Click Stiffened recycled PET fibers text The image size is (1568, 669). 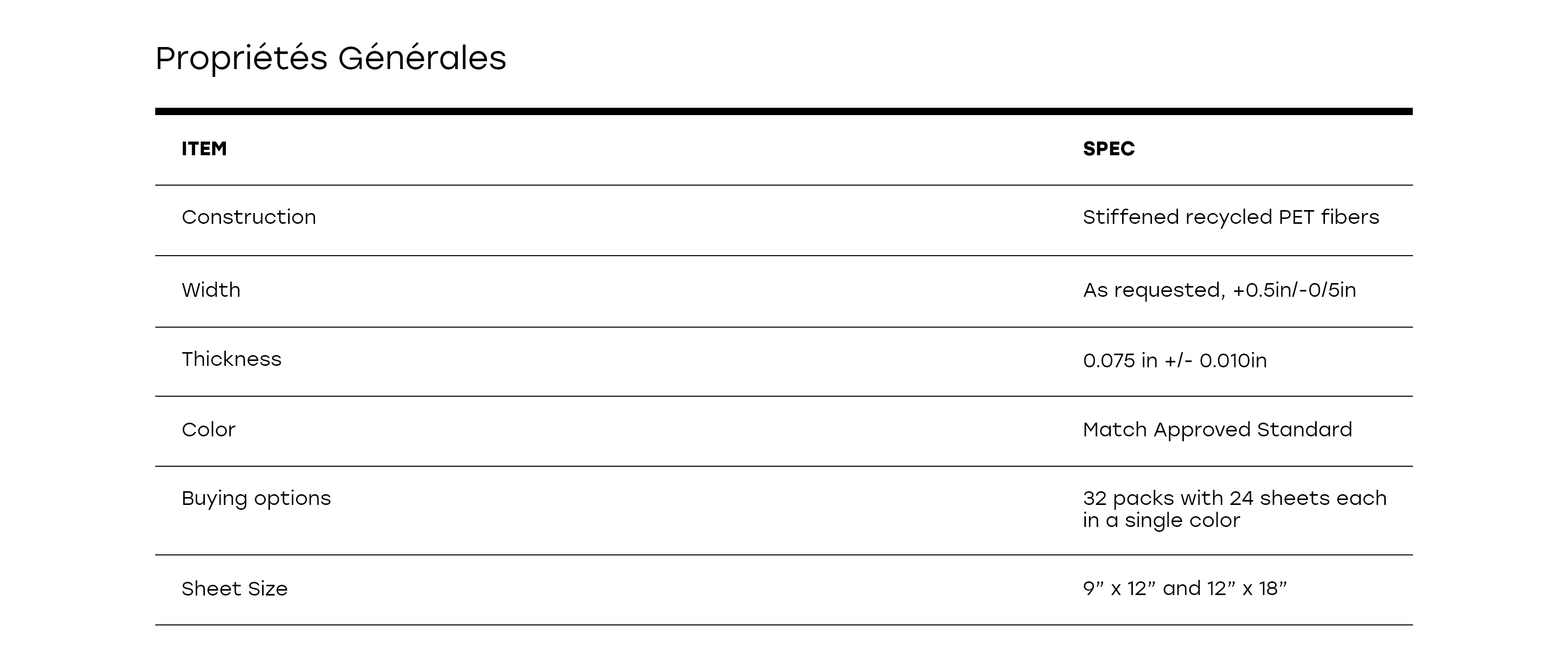[1230, 217]
